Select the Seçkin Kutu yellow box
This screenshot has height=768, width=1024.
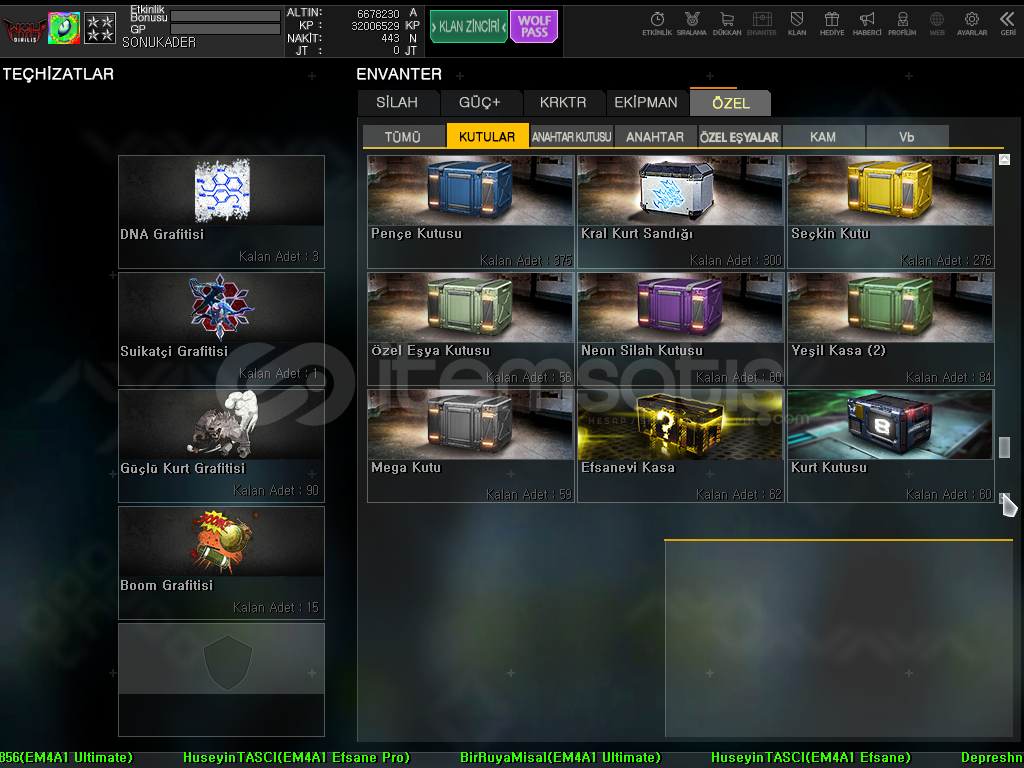click(x=891, y=212)
